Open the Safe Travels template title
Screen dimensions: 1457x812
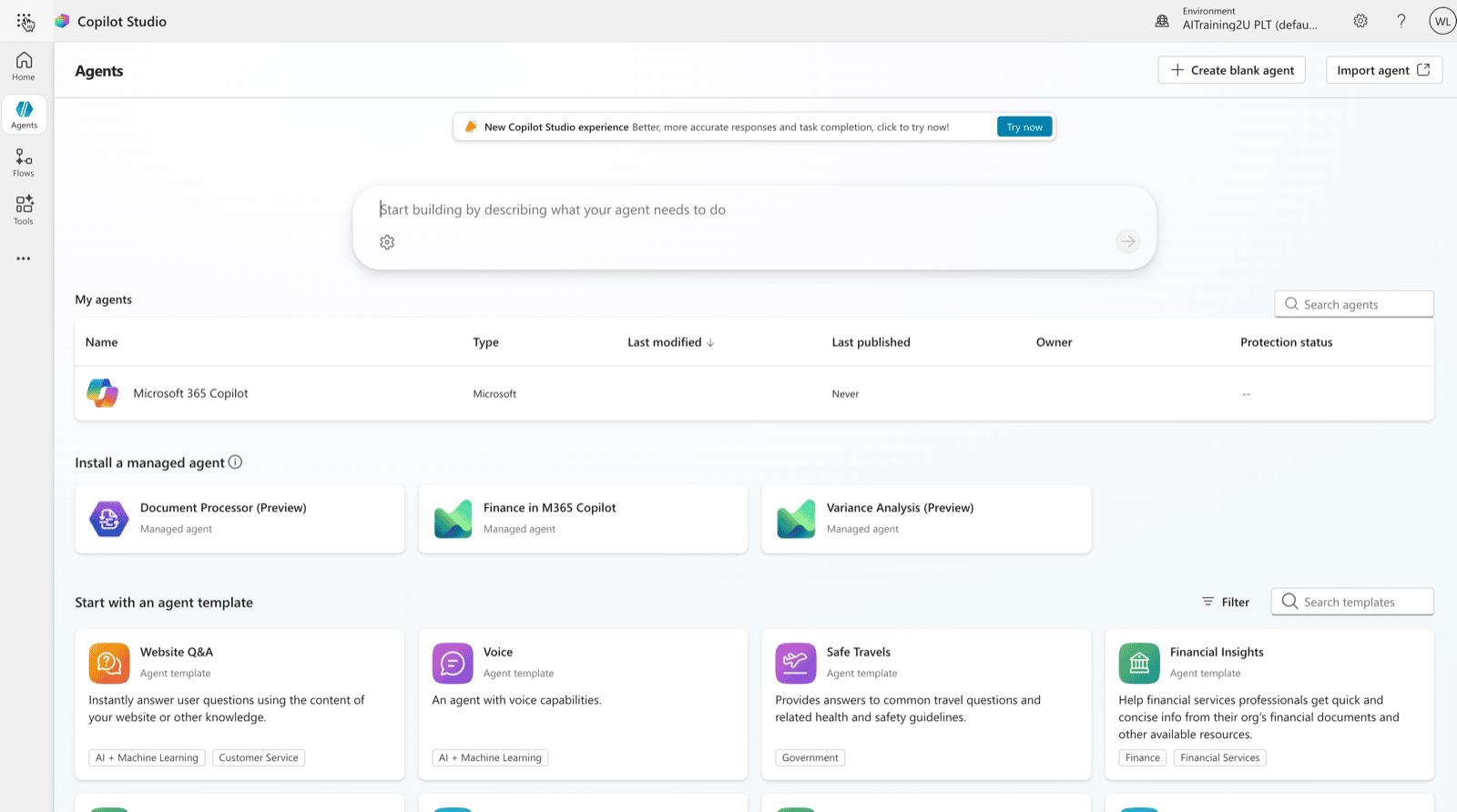(859, 652)
